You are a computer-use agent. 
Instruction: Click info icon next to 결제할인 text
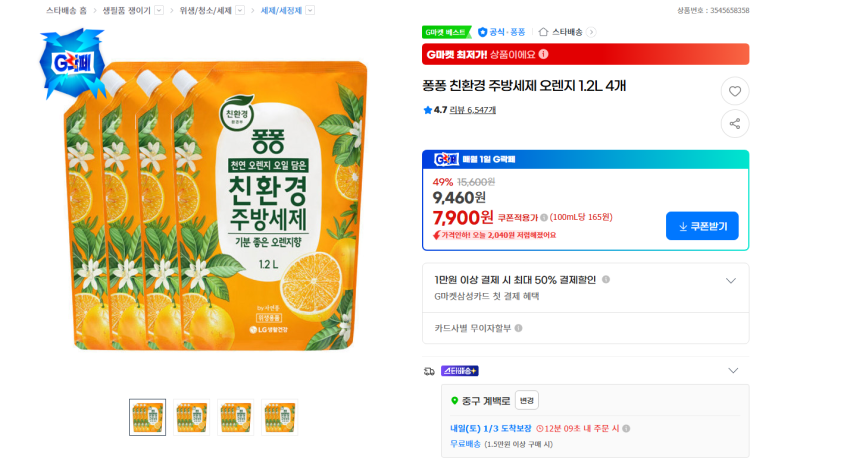pos(606,280)
